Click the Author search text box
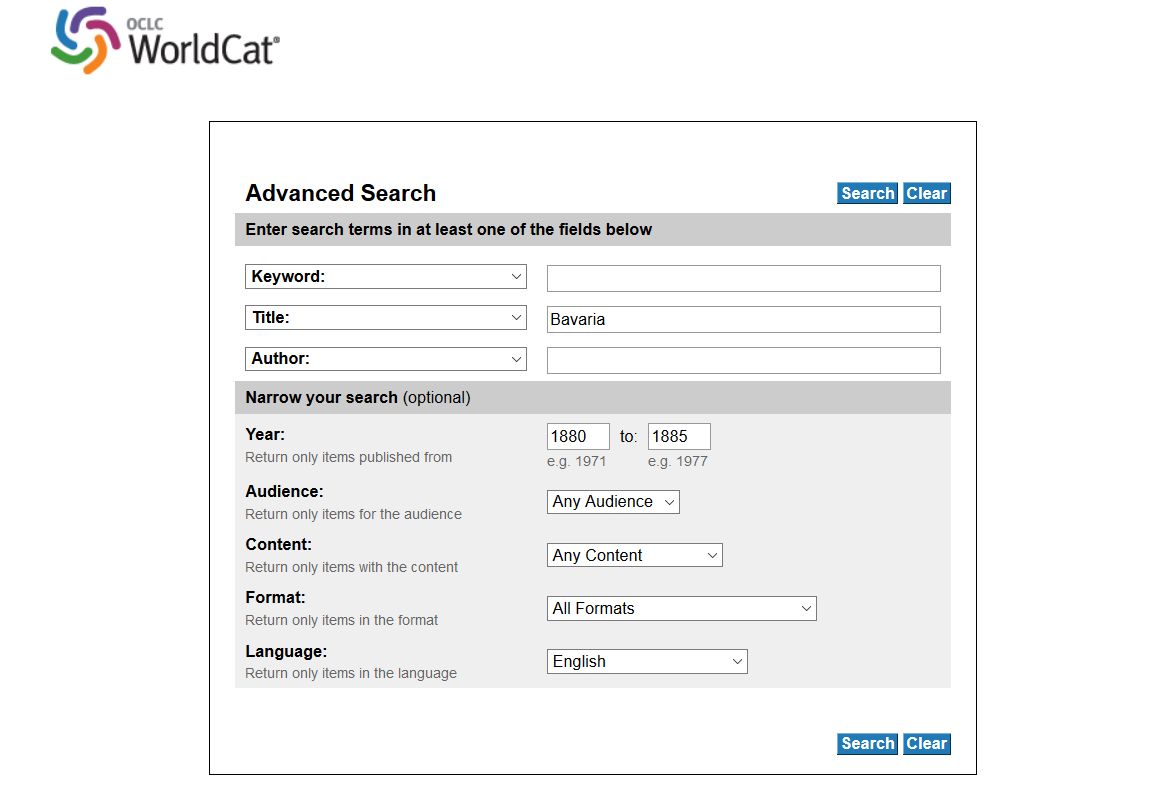1154x802 pixels. click(743, 361)
